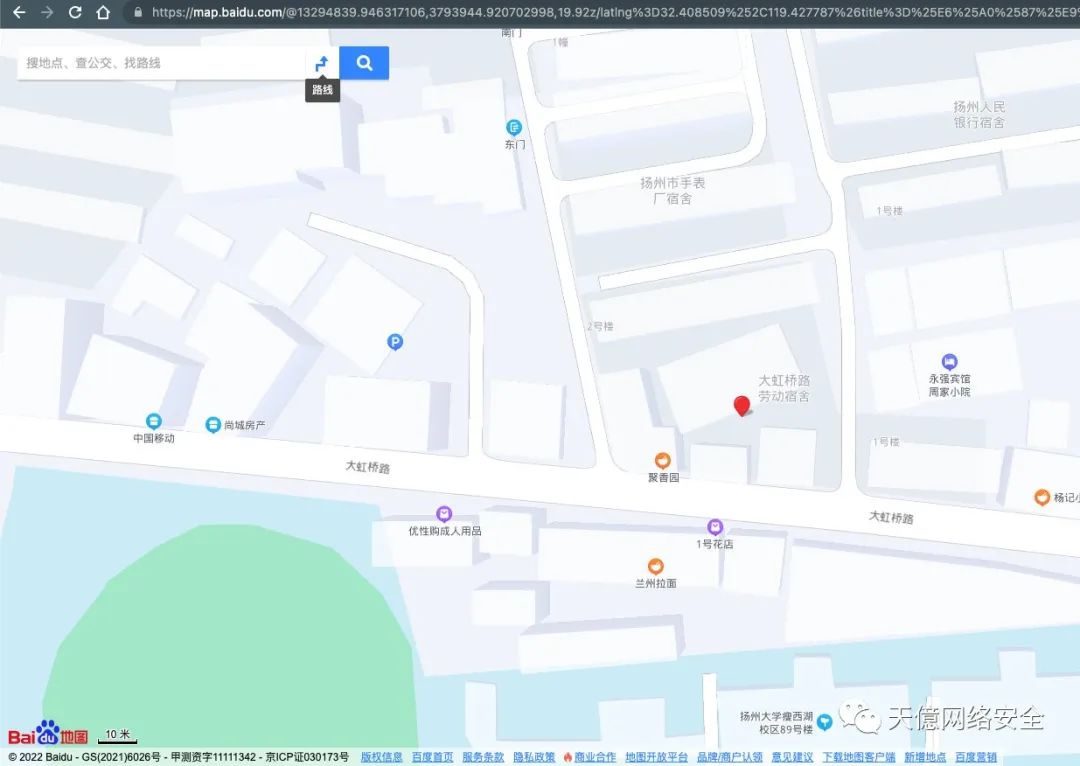Open the 新增地点 footer link

click(925, 757)
